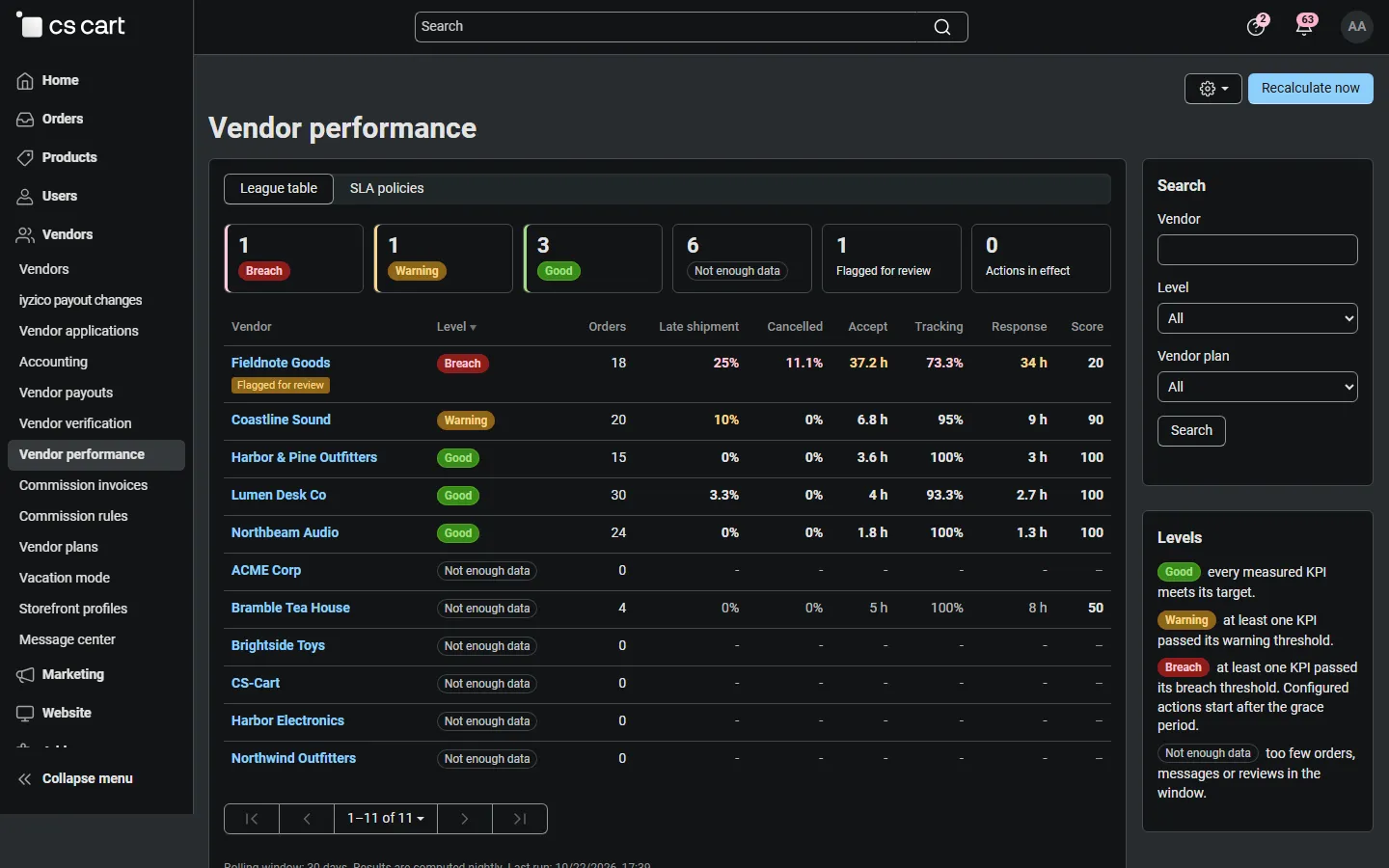Open Vendor payouts in the sidebar
Image resolution: width=1389 pixels, height=868 pixels.
point(67,393)
